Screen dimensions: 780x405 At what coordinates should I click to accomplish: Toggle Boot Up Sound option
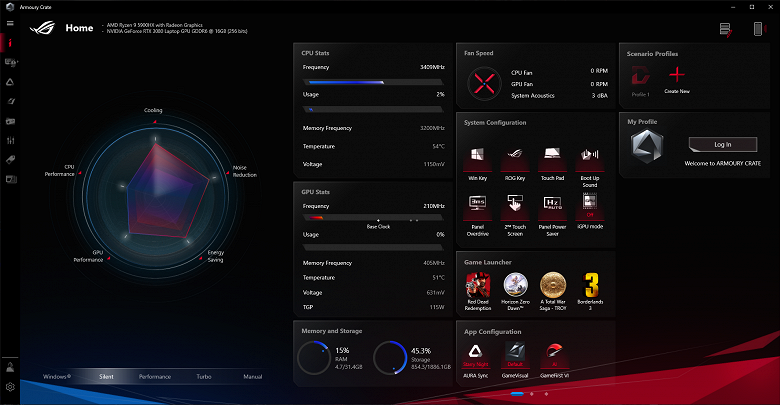tap(589, 154)
